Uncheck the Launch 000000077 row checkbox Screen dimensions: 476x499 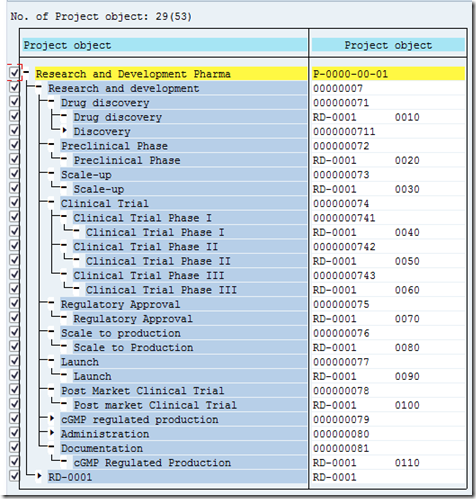(14, 361)
